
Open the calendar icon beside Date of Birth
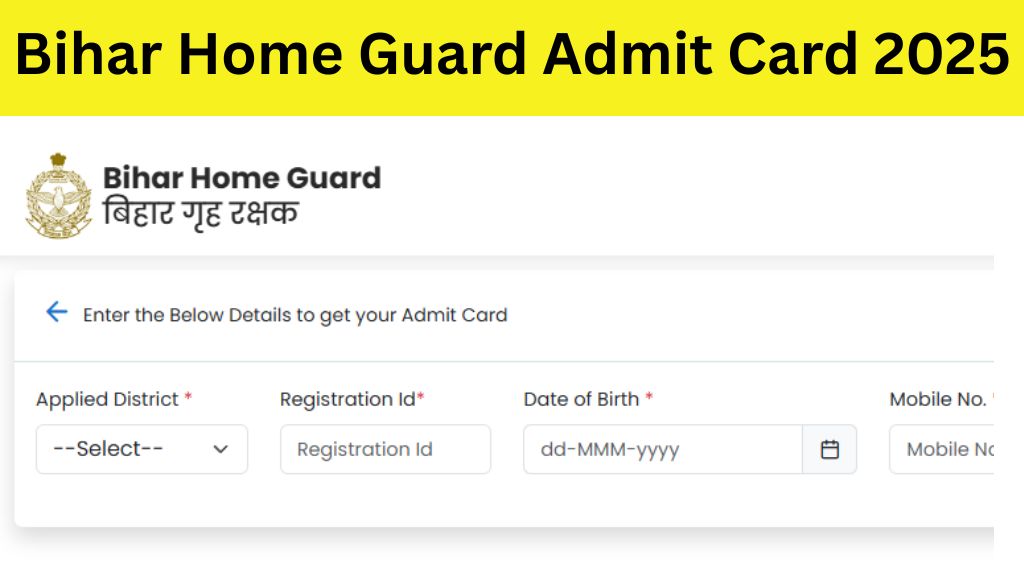click(x=832, y=449)
